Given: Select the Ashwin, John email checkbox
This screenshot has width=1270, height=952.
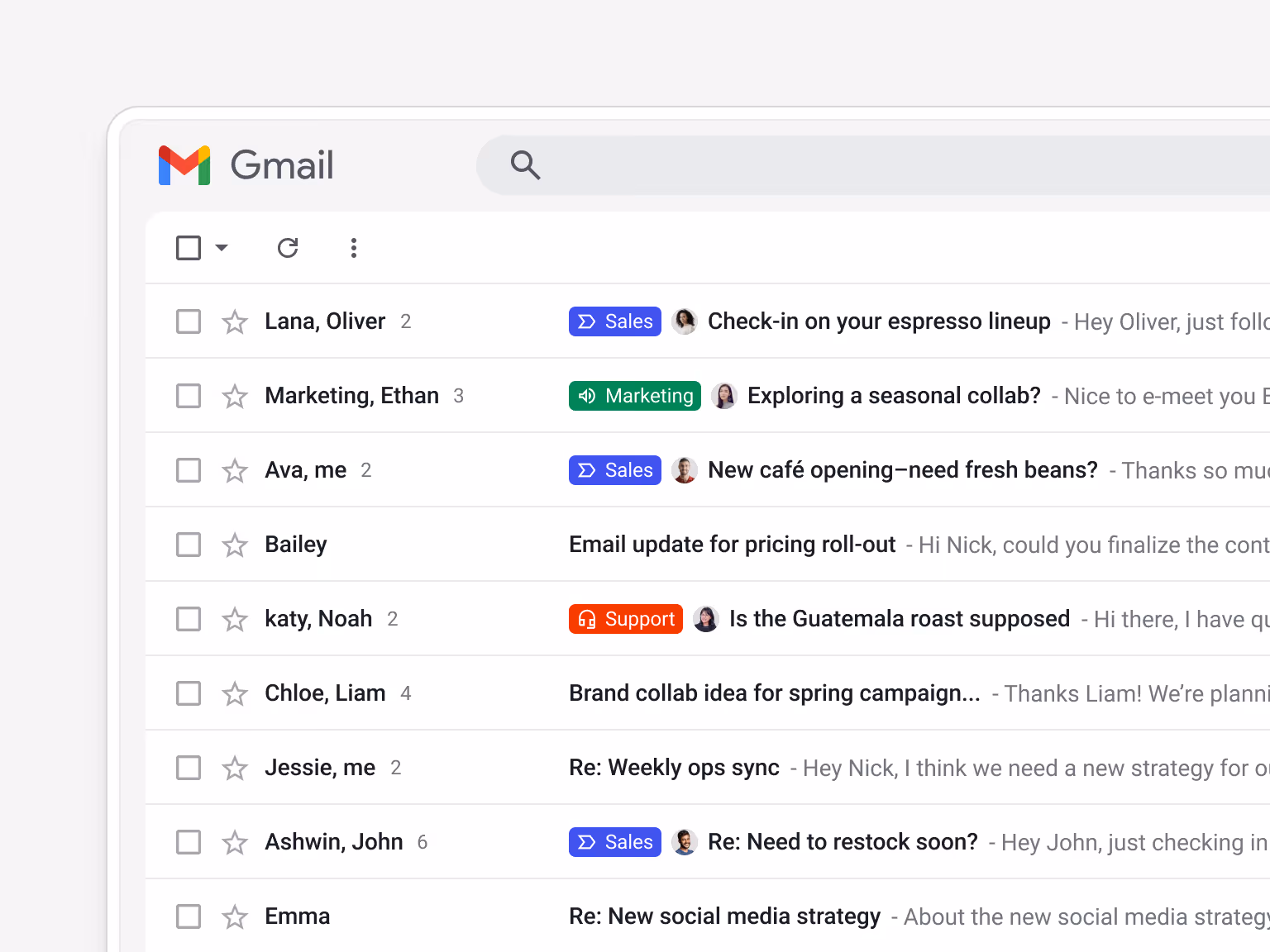Looking at the screenshot, I should point(189,842).
